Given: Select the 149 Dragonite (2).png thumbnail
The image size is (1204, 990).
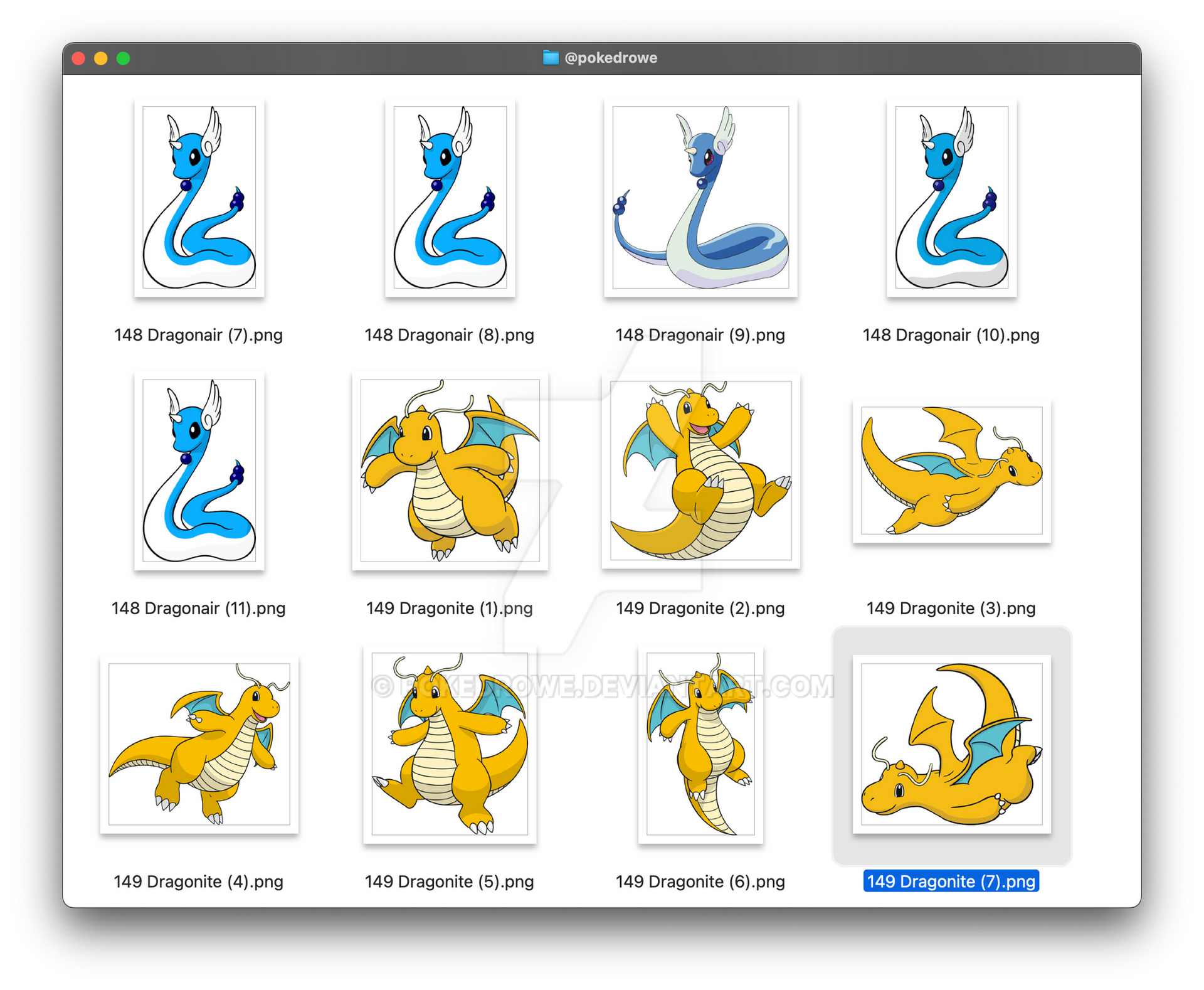Looking at the screenshot, I should 700,471.
